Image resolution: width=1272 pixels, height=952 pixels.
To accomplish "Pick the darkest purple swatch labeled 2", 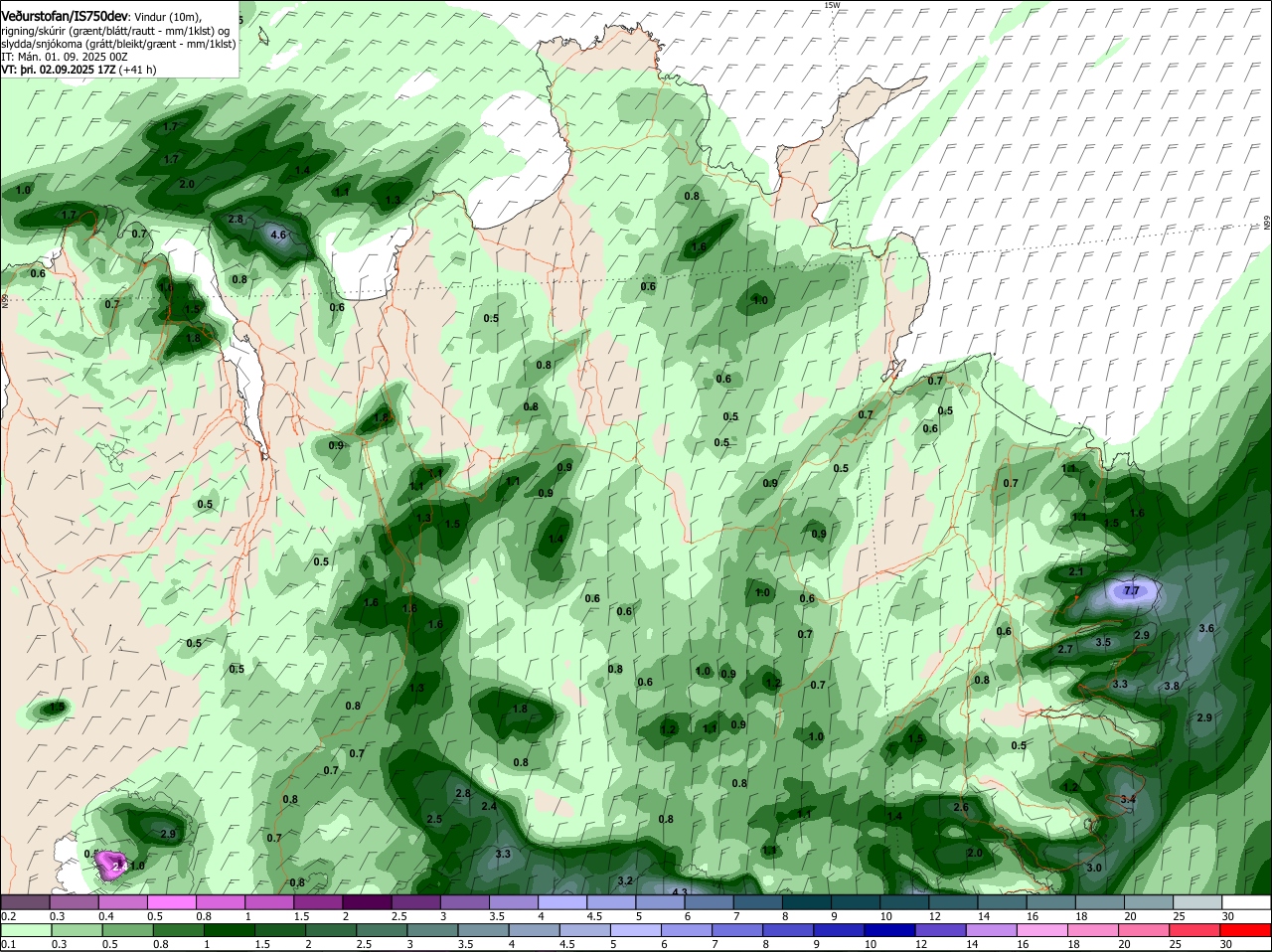I will 366,902.
